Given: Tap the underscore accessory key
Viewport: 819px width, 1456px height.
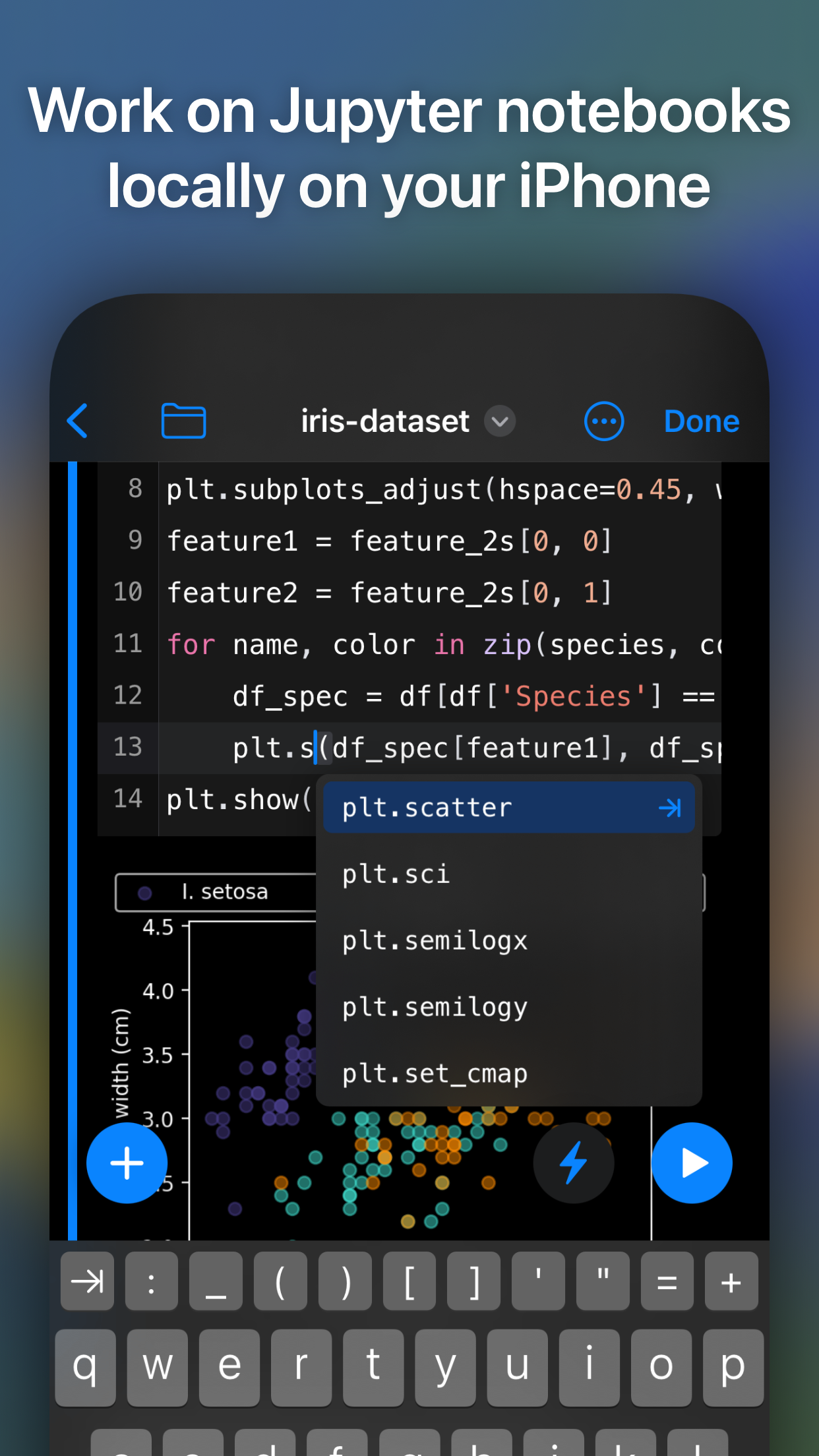Looking at the screenshot, I should coord(216,1281).
